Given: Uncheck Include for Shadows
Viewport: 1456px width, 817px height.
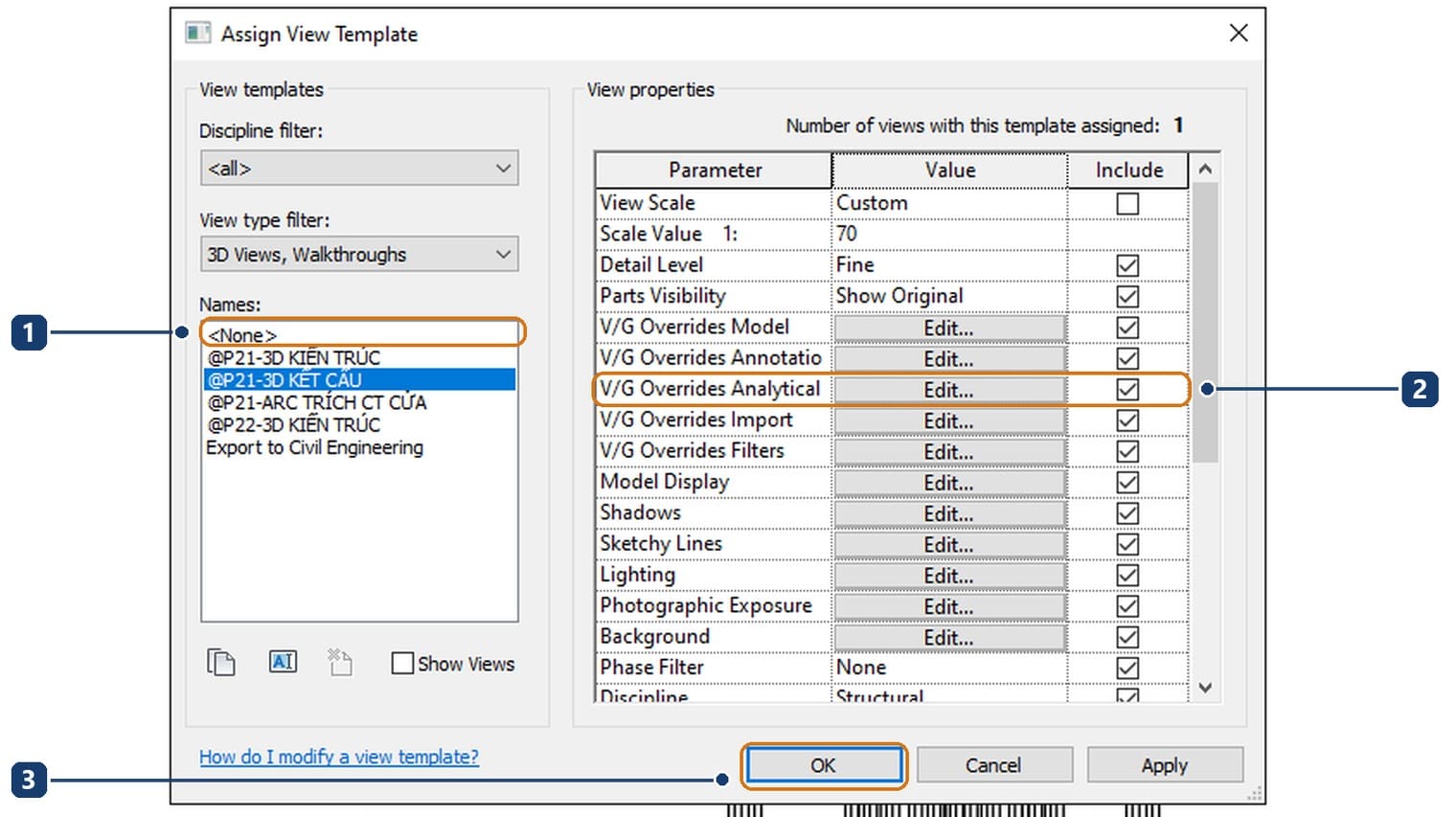Looking at the screenshot, I should pos(1127,513).
